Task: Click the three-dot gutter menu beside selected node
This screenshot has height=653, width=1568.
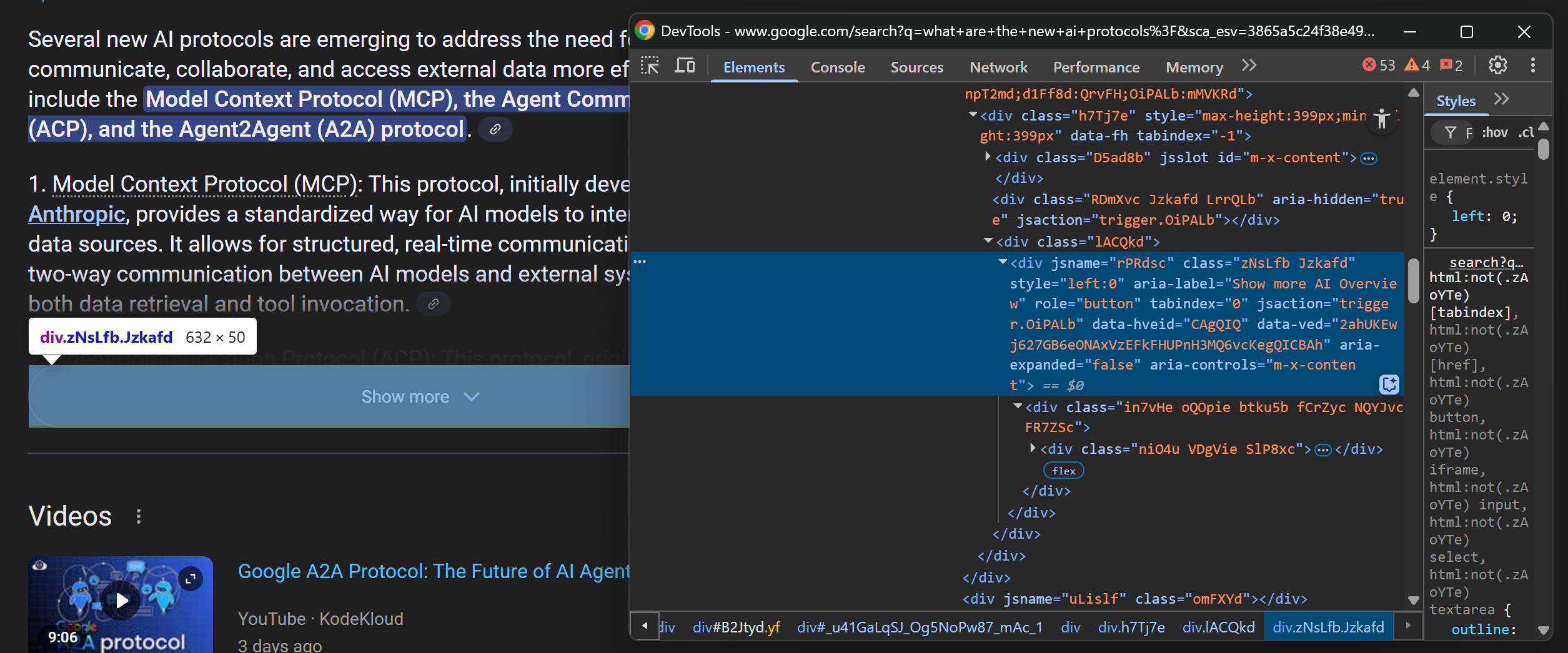Action: coord(640,262)
